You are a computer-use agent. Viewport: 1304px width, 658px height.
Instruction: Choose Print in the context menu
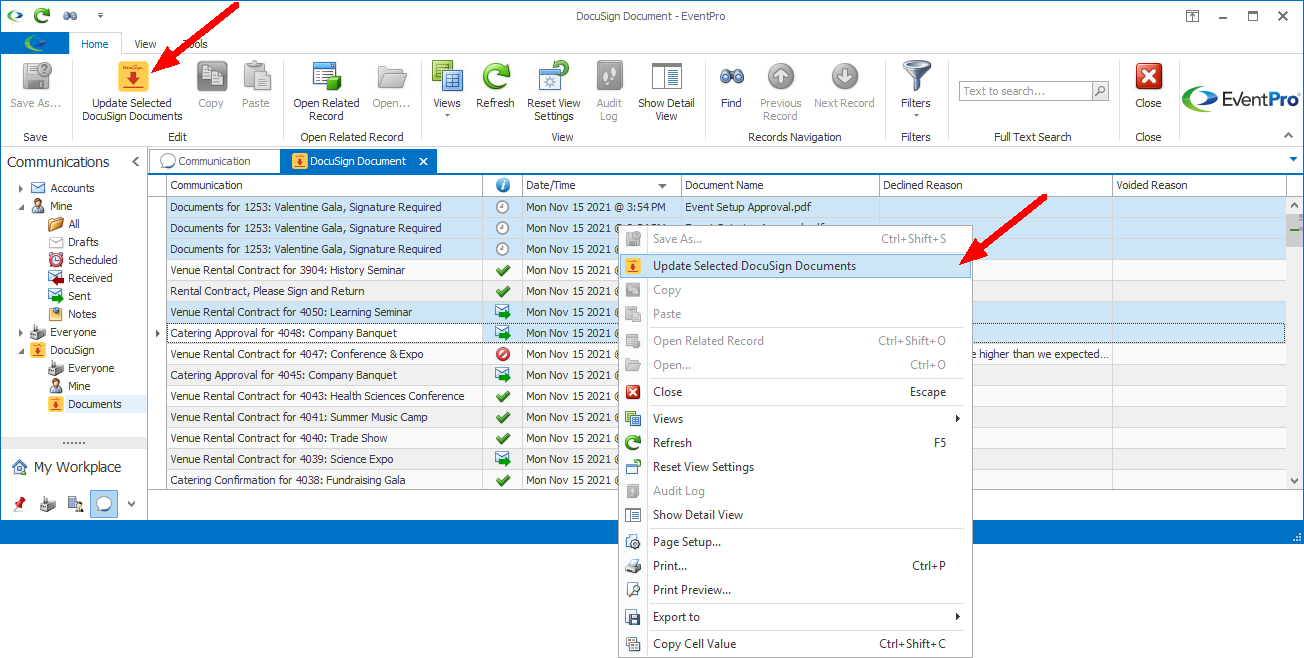tap(795, 566)
